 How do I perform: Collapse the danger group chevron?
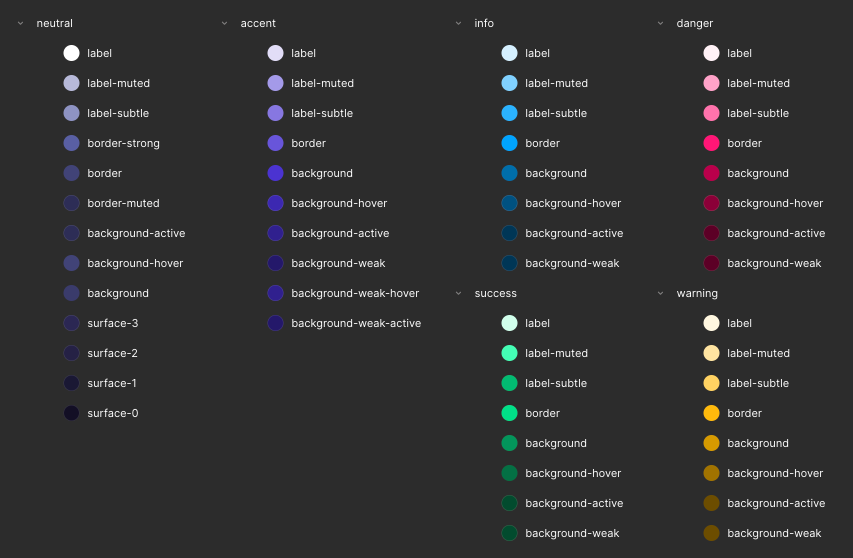(x=660, y=23)
